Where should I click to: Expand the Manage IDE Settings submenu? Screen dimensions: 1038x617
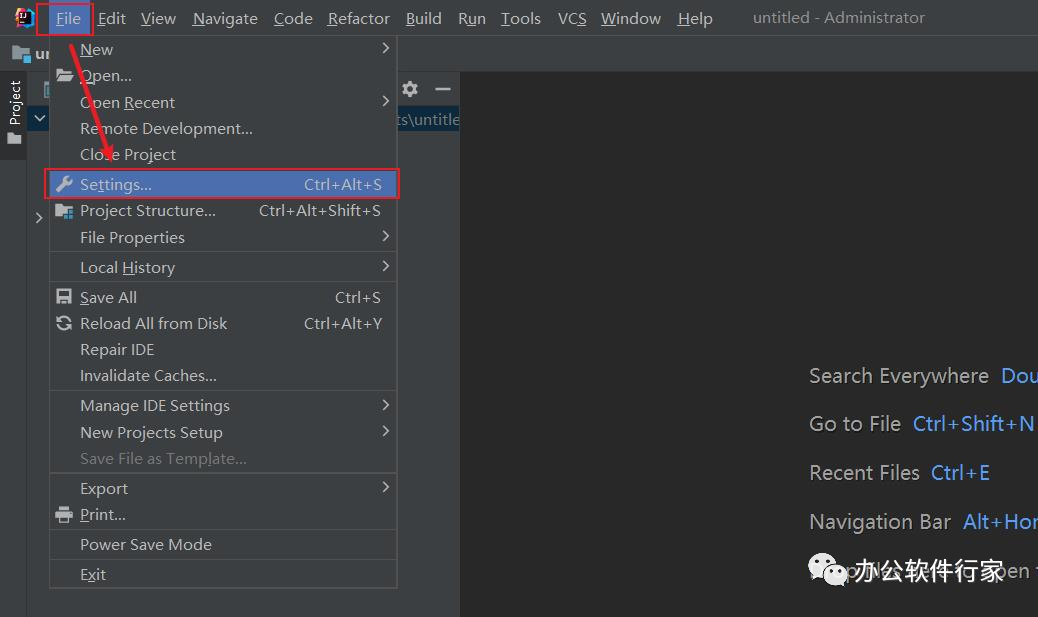click(x=223, y=405)
